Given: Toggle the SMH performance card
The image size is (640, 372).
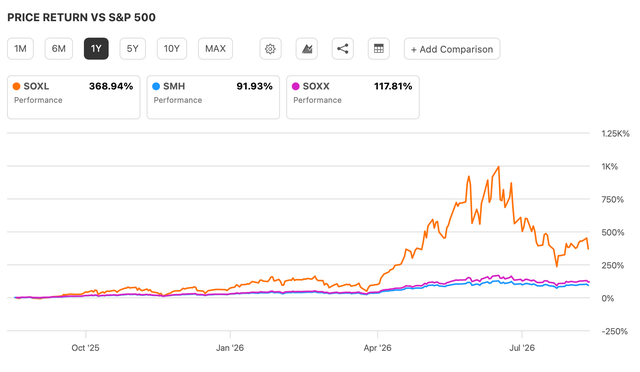Looking at the screenshot, I should pos(213,97).
